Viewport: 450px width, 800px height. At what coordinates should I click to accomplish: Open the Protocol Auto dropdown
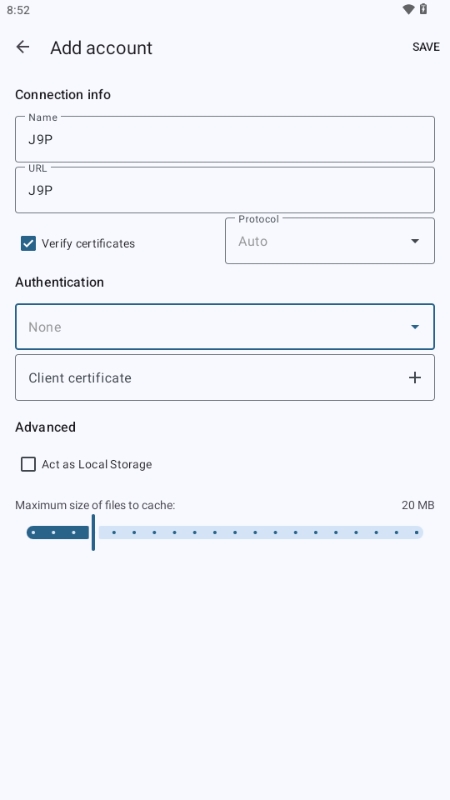(330, 241)
